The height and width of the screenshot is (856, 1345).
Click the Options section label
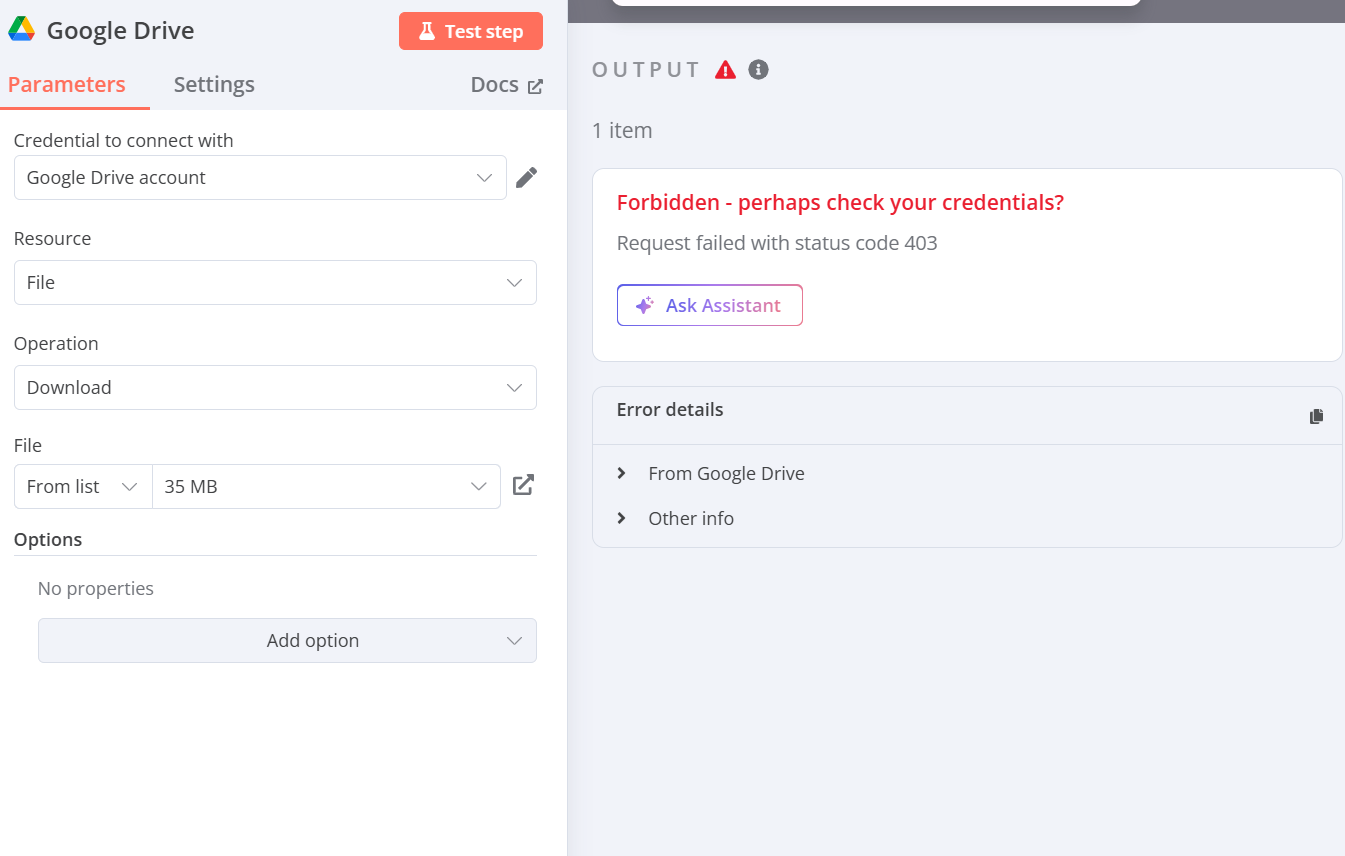(x=48, y=539)
